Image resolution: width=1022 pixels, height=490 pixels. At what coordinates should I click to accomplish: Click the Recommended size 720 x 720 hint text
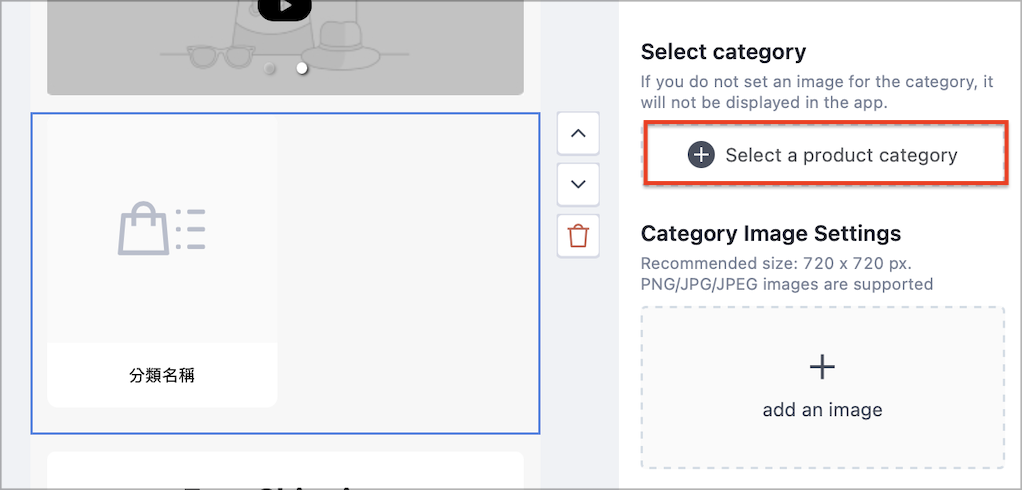tap(776, 265)
